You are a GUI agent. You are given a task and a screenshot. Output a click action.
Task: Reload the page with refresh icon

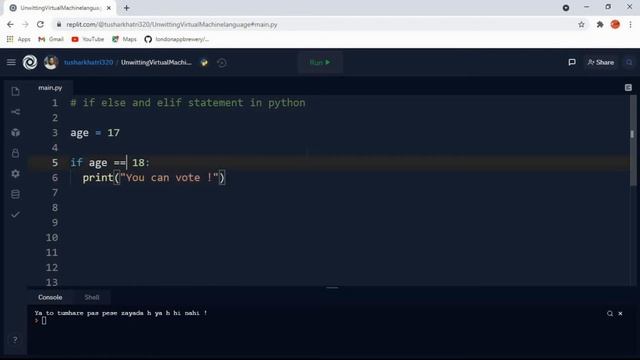[40, 24]
